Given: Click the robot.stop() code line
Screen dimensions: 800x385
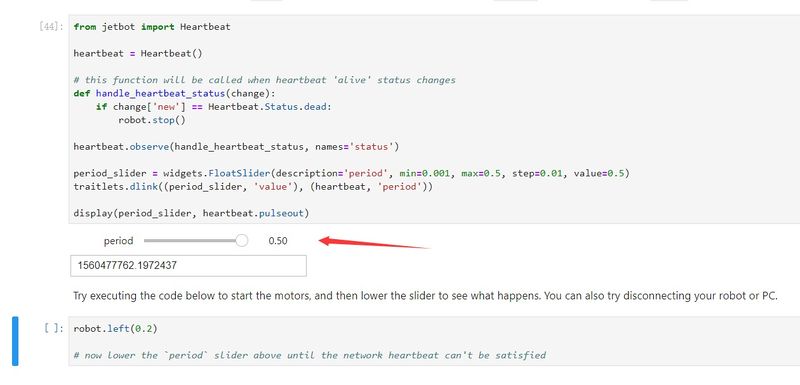Looking at the screenshot, I should click(x=152, y=120).
